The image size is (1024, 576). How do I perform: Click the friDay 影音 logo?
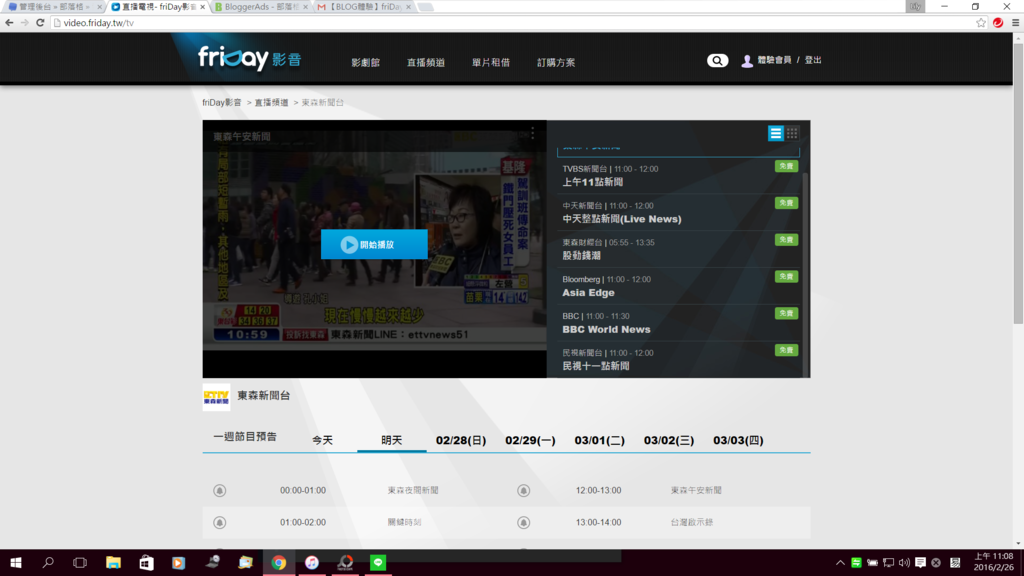250,59
